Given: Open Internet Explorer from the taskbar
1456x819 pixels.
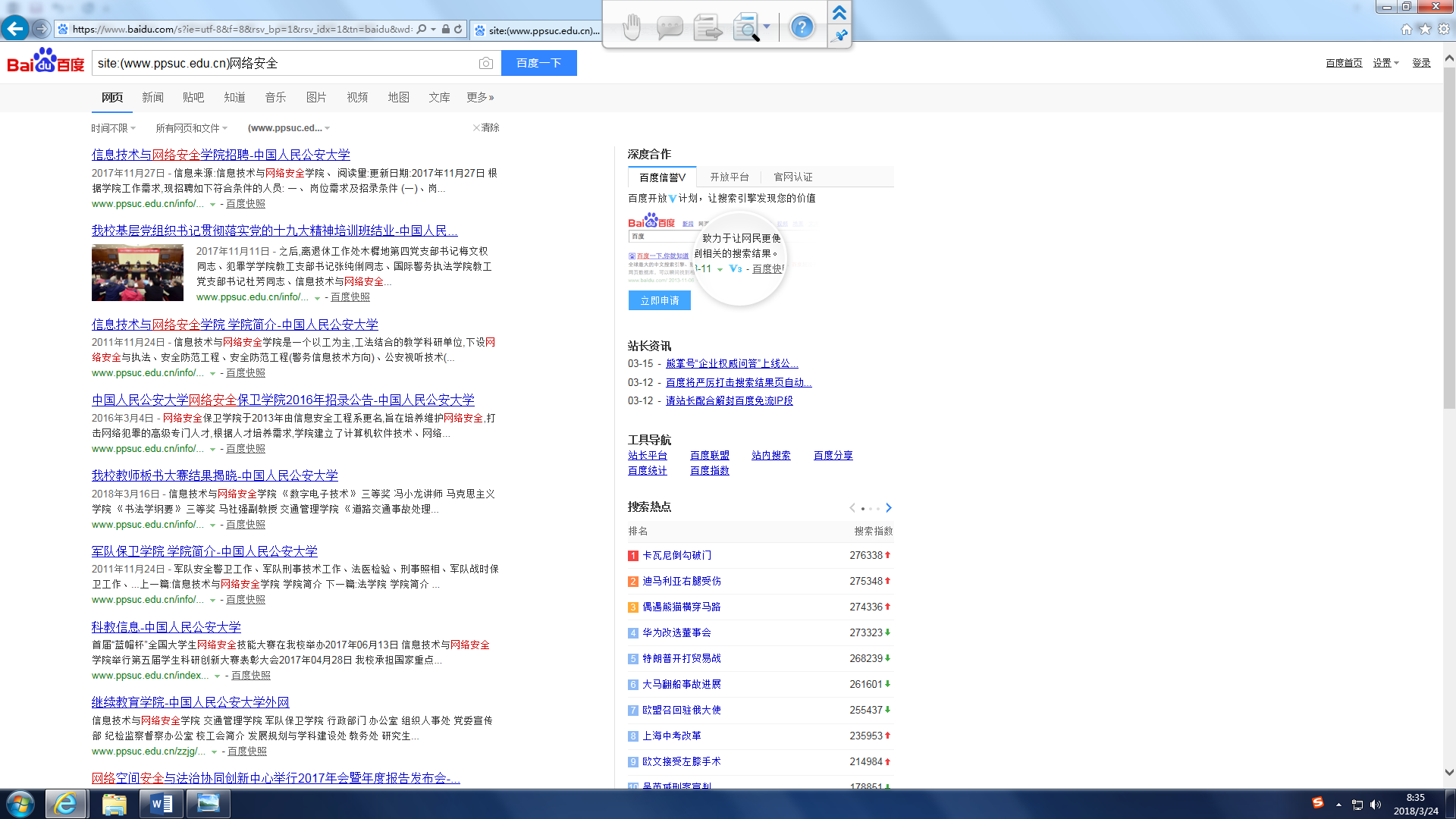Looking at the screenshot, I should (65, 804).
